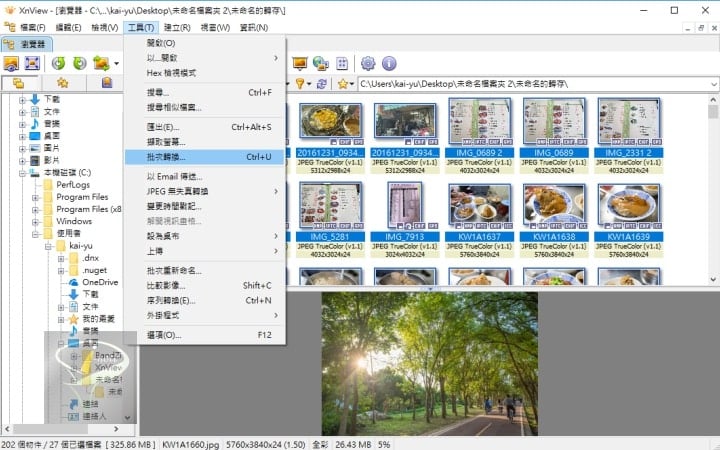720x450 pixels.
Task: Expand the Windows folder node
Action: [35, 222]
